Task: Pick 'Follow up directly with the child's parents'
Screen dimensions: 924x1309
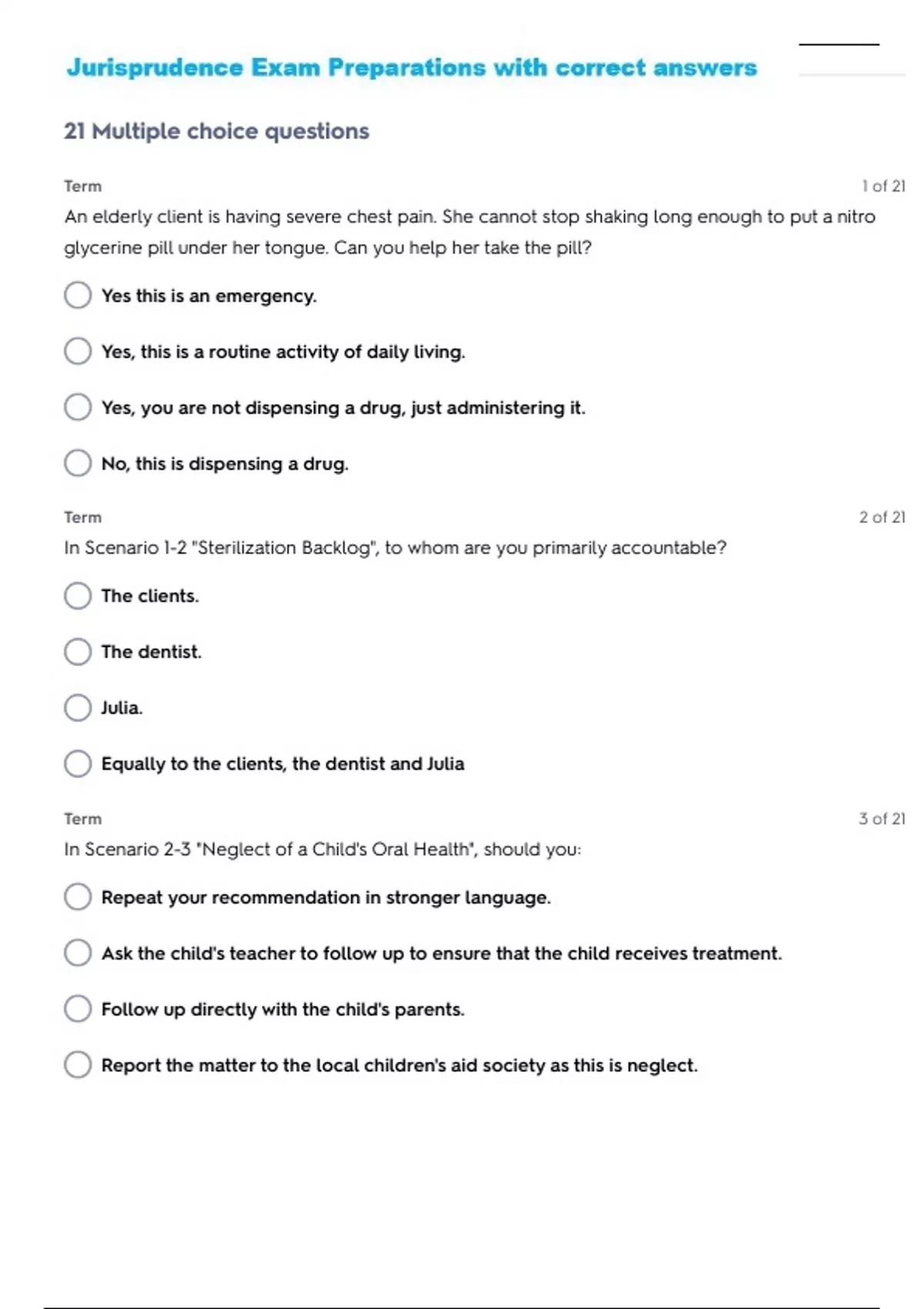Action: pyautogui.click(x=78, y=1009)
